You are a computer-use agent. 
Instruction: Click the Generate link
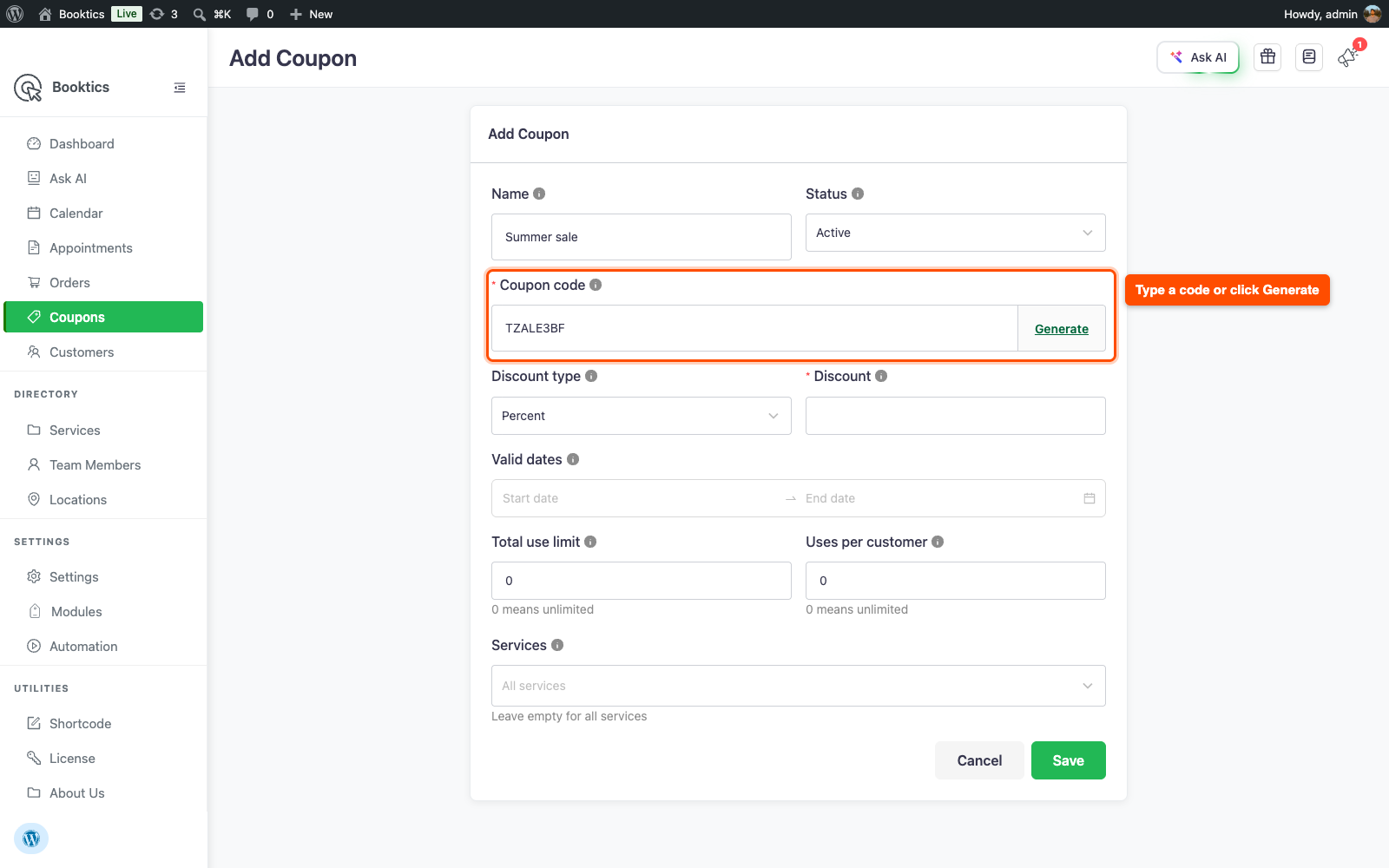click(x=1062, y=329)
